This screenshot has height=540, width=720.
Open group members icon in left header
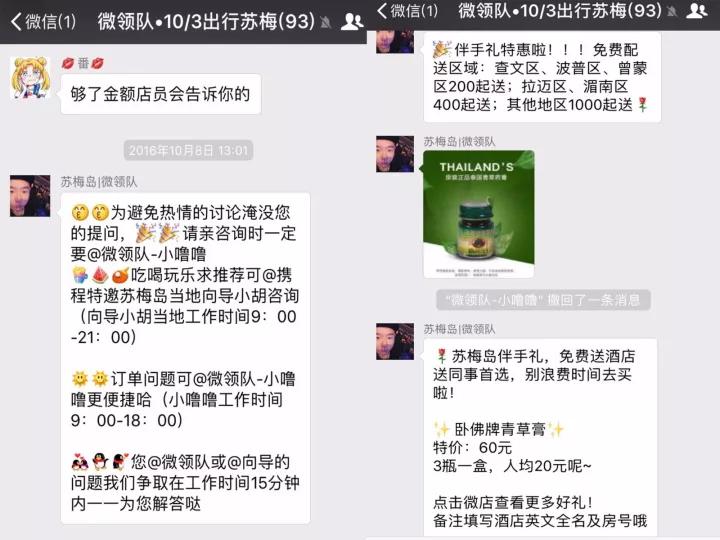tap(352, 22)
